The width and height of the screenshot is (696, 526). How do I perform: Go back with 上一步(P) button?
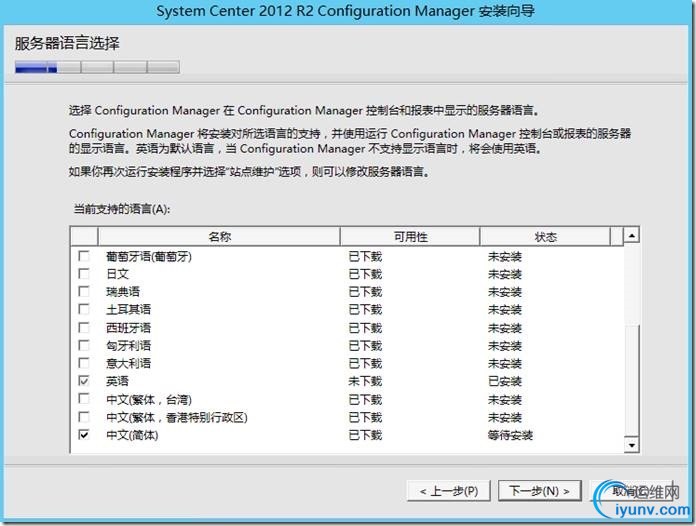(448, 491)
